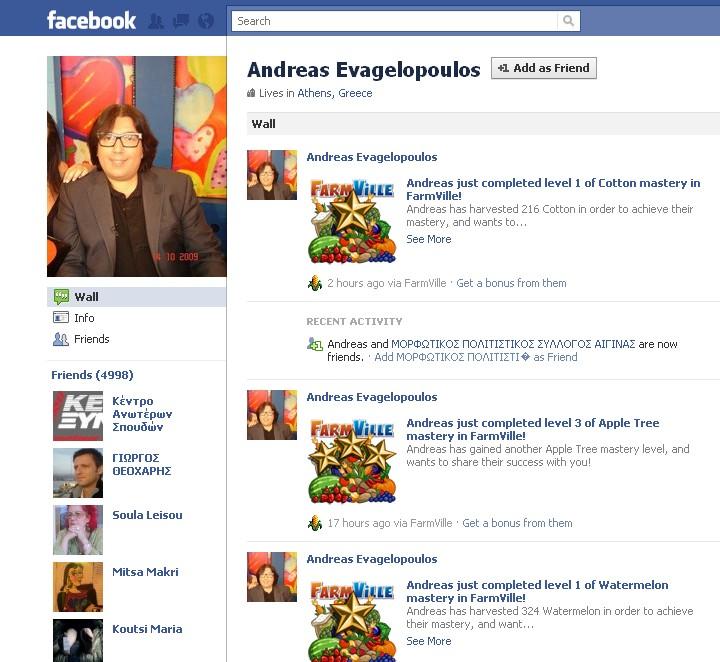Click in the Search input field

[395, 21]
